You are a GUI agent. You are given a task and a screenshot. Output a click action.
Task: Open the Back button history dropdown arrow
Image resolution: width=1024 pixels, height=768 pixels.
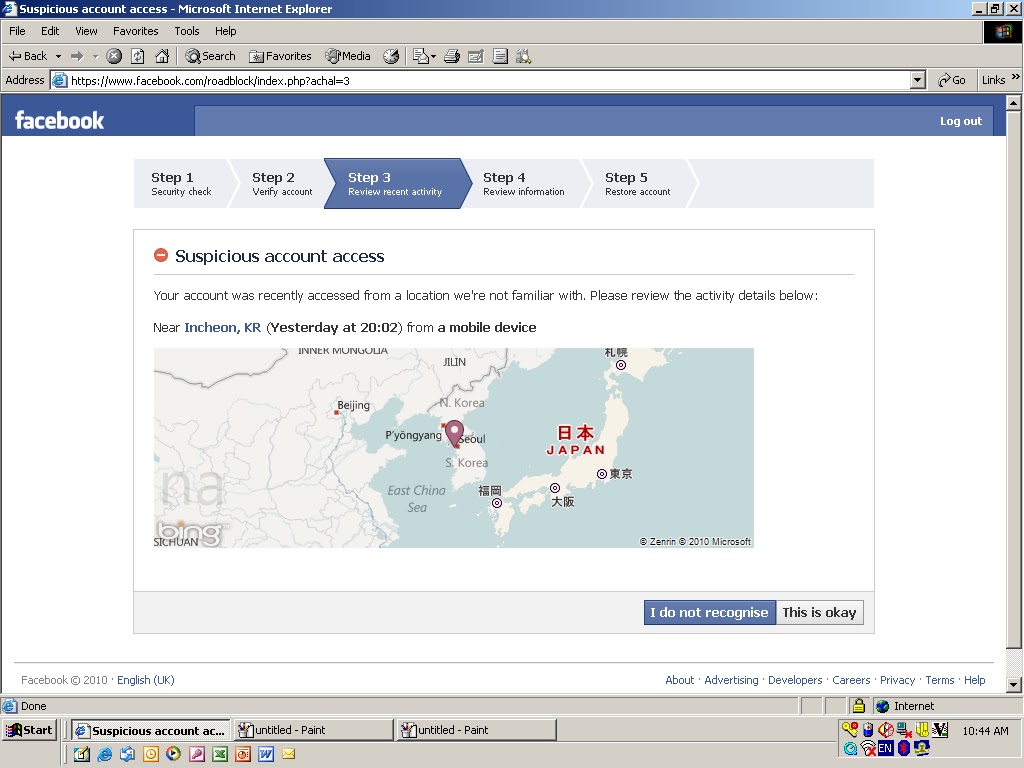[x=58, y=56]
